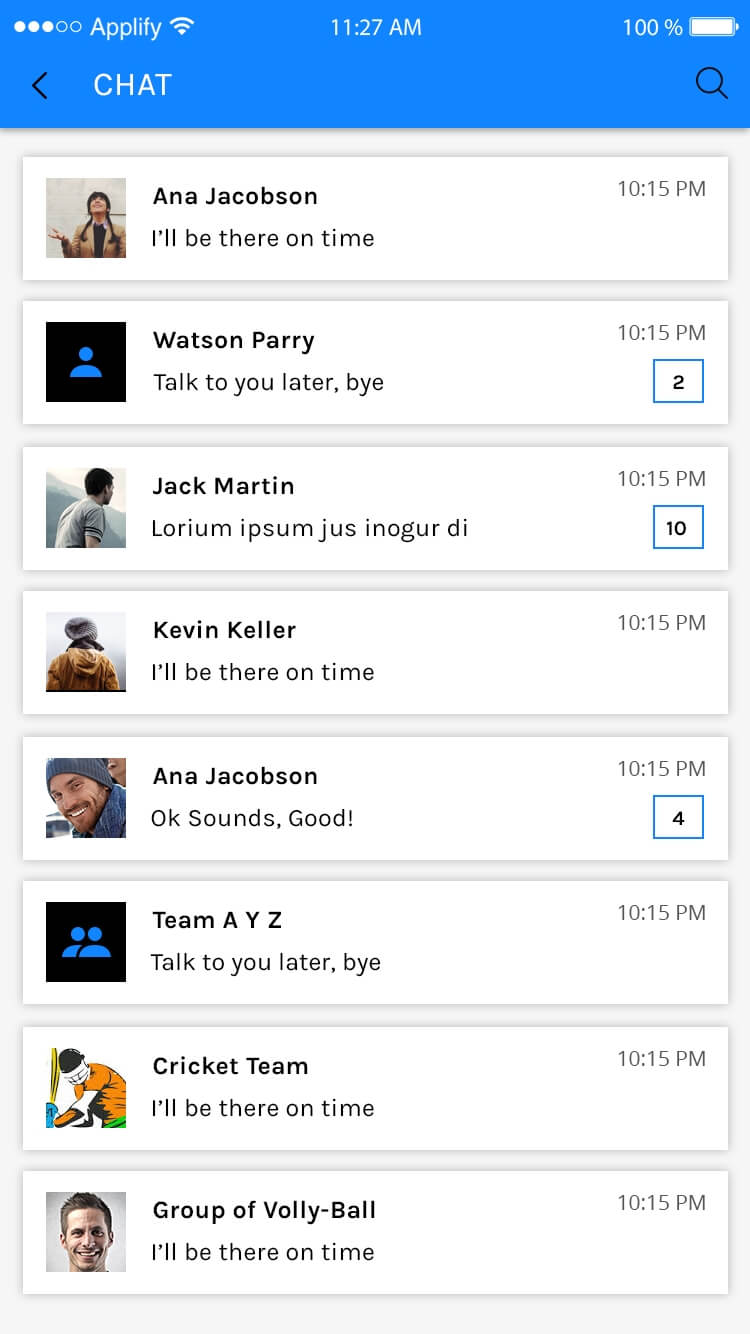The image size is (750, 1334).
Task: View Group of Volly-Ball profile photo
Action: (86, 1232)
